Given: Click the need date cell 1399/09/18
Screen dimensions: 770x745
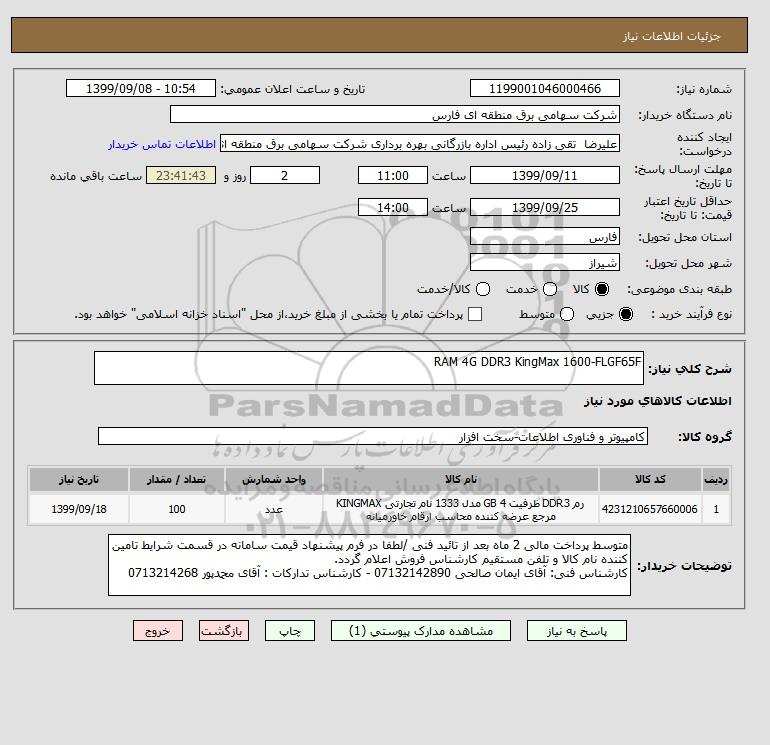Looking at the screenshot, I should point(79,509).
